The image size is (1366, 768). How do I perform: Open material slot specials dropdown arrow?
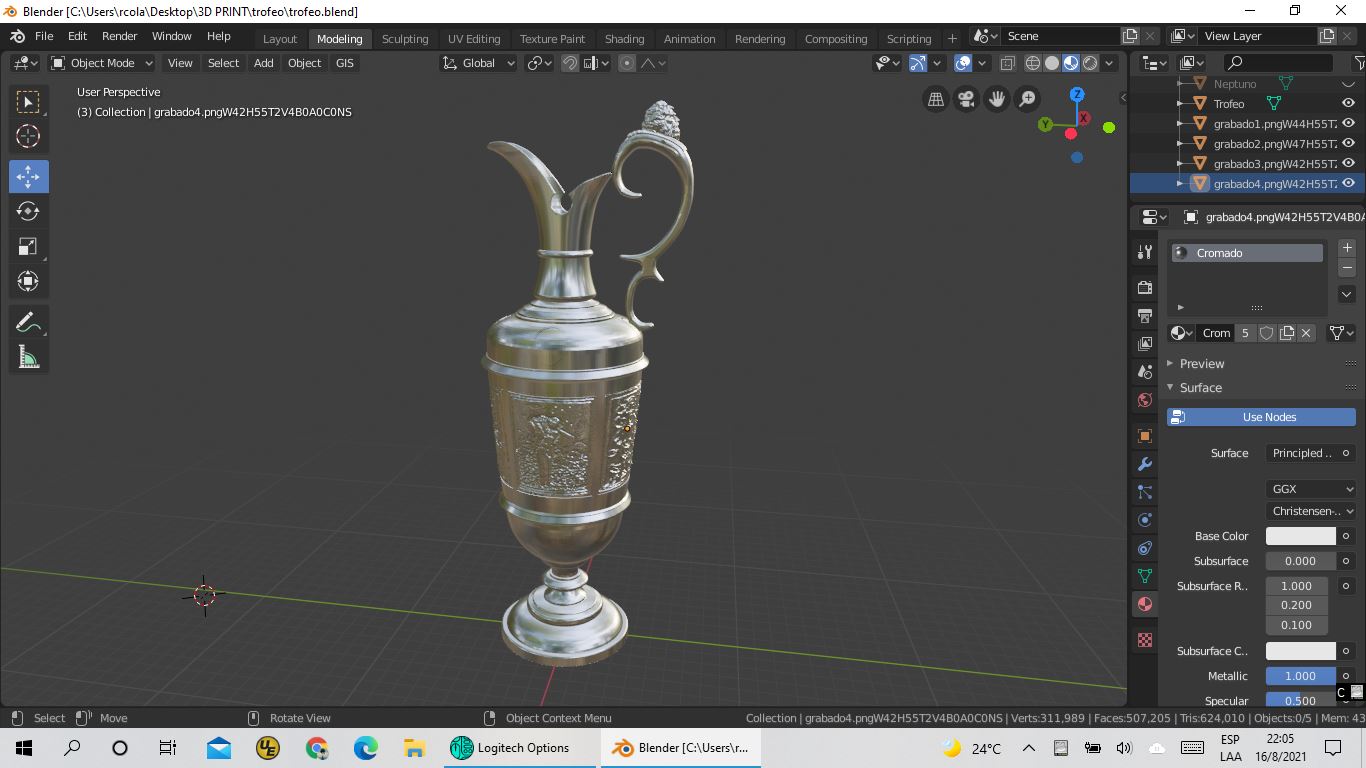tap(1347, 294)
